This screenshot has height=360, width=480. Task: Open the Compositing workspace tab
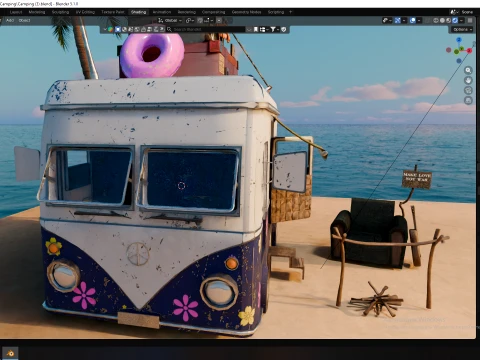tap(213, 12)
